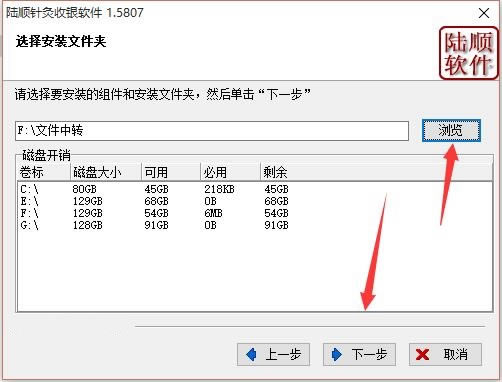Click the blue right arrow icon
Viewport: 502px width, 382px height.
(337, 354)
